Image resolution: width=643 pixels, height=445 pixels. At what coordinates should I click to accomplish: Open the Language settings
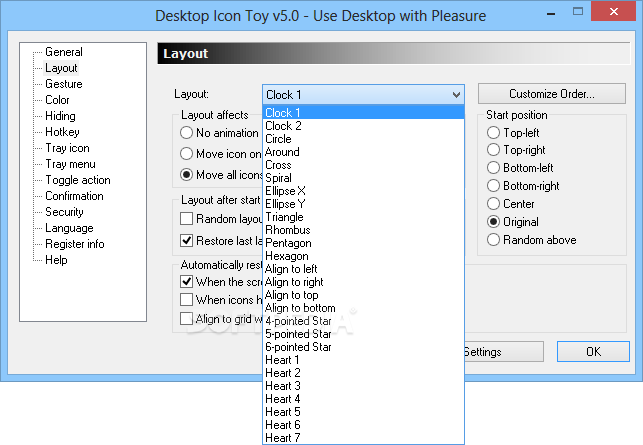(69, 228)
